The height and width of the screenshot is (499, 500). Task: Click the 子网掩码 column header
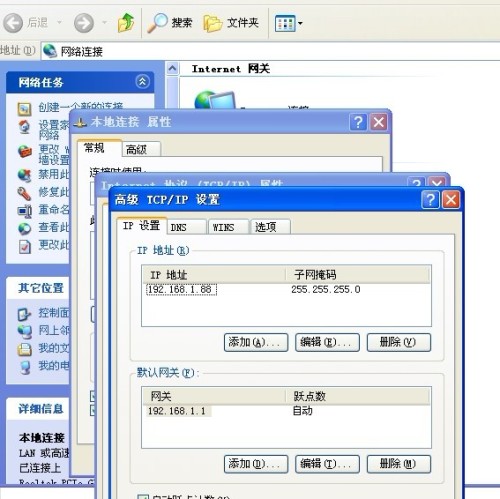tap(358, 275)
